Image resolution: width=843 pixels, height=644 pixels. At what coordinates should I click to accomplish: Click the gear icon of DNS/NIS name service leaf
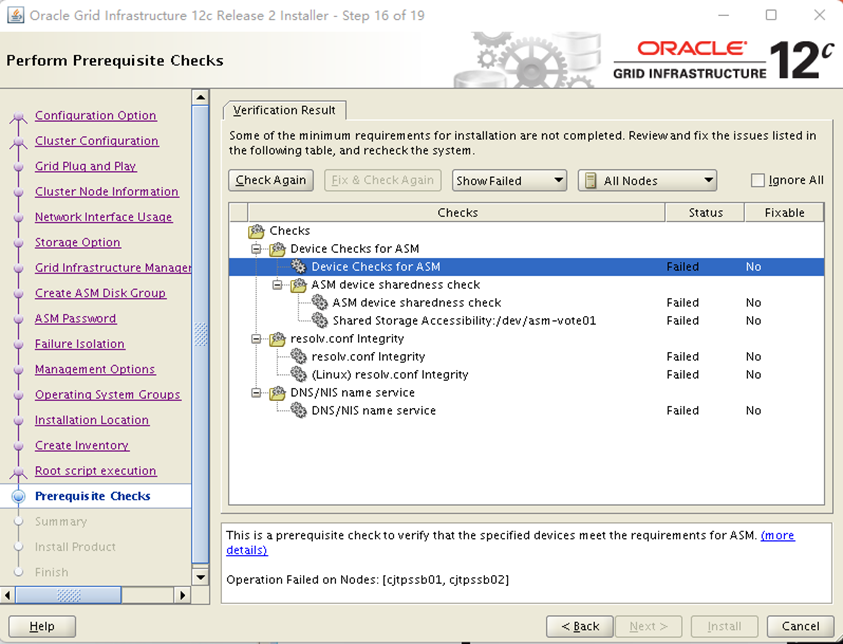[298, 411]
